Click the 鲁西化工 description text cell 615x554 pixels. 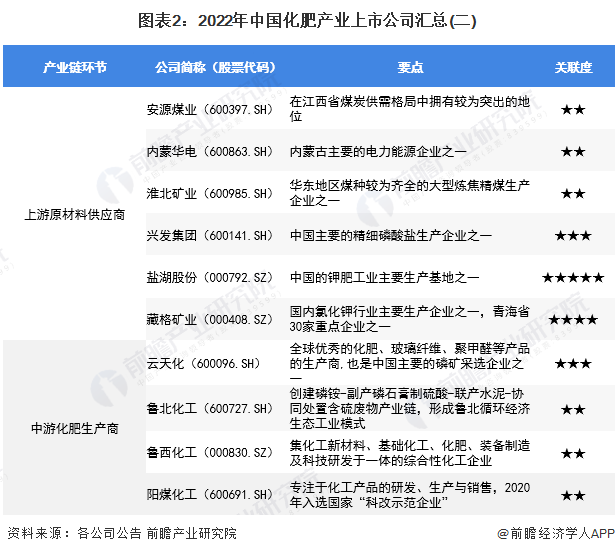pos(409,452)
